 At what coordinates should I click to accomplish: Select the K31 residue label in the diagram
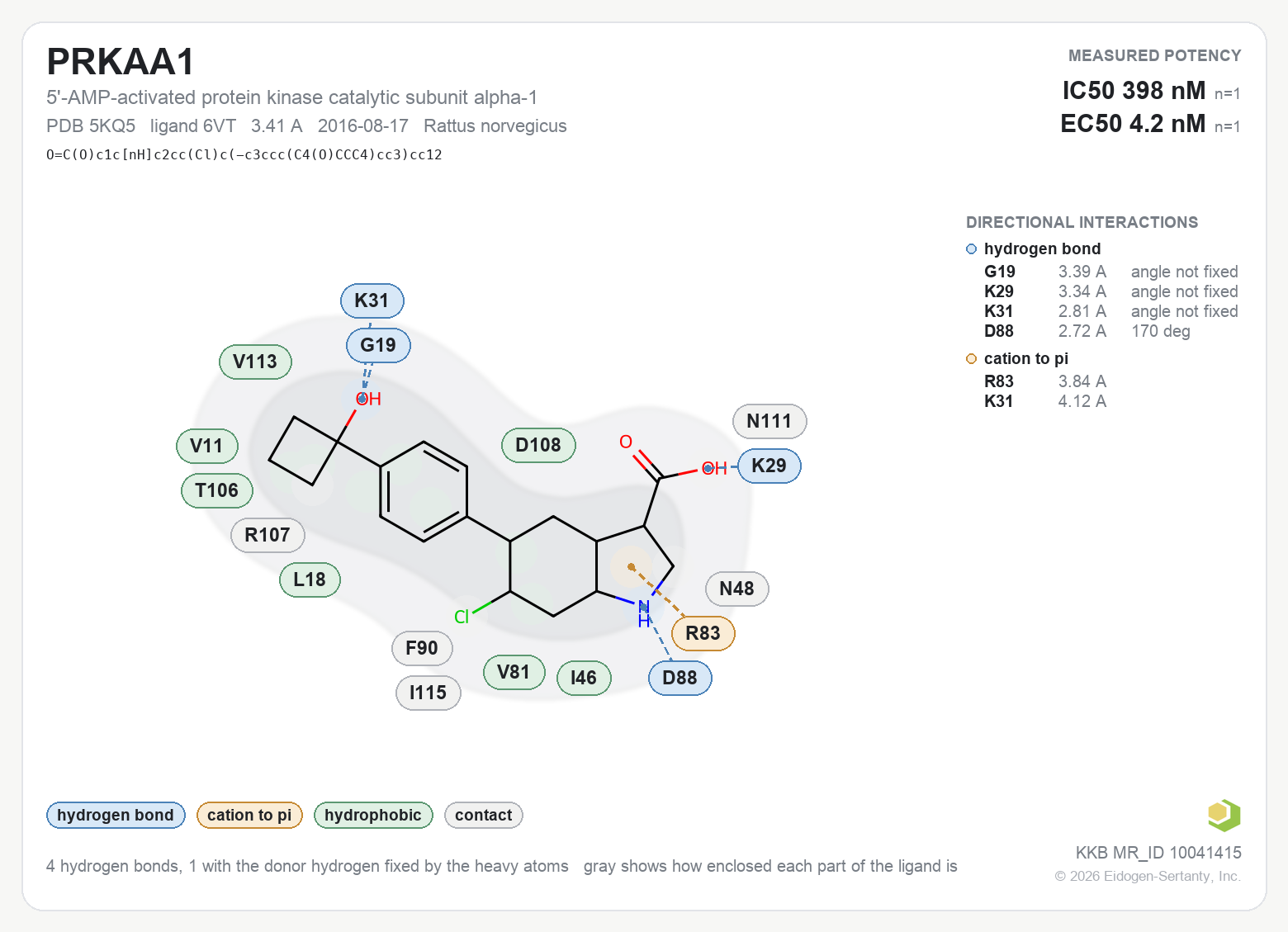click(372, 300)
